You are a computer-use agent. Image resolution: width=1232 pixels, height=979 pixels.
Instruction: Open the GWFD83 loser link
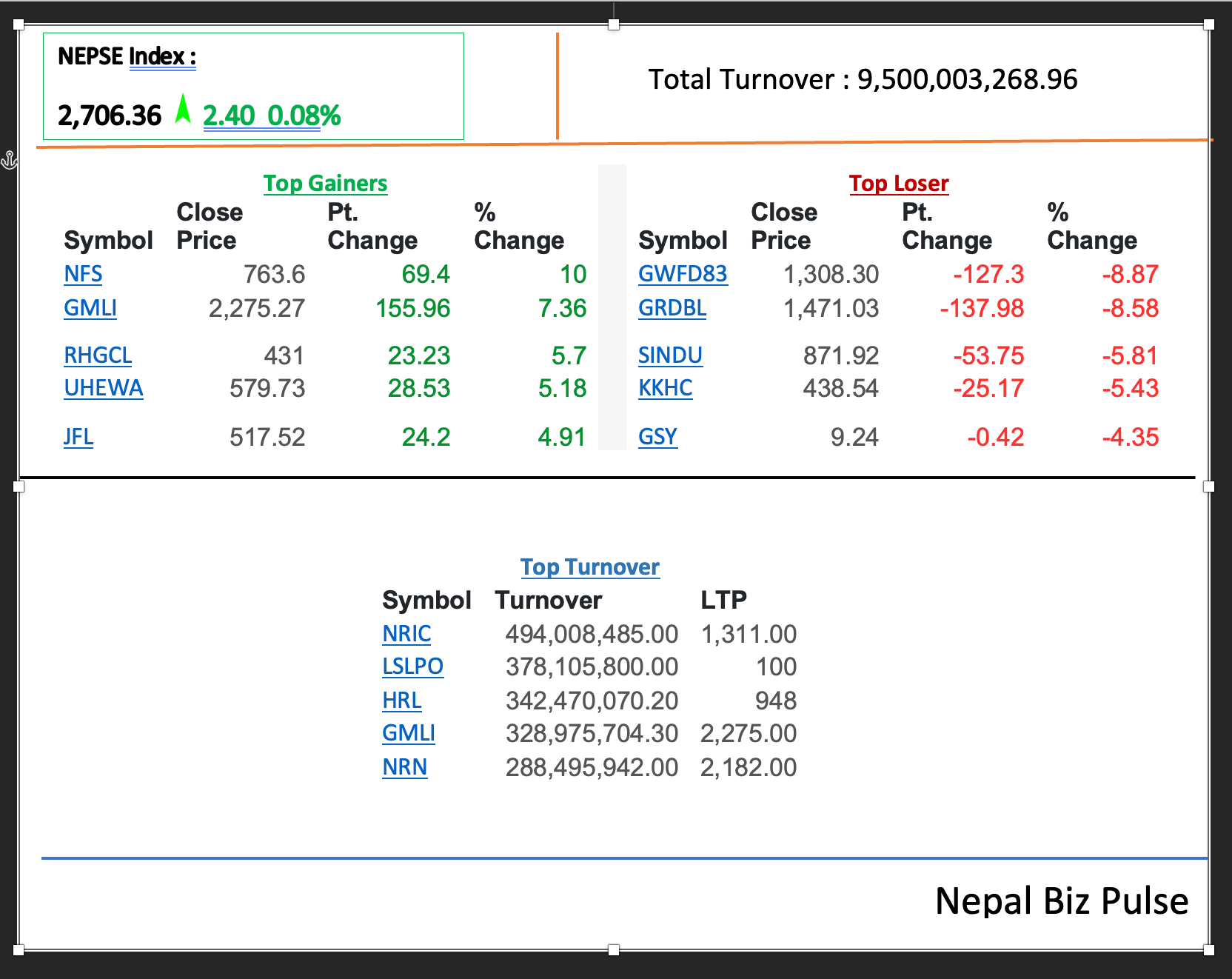(x=683, y=274)
